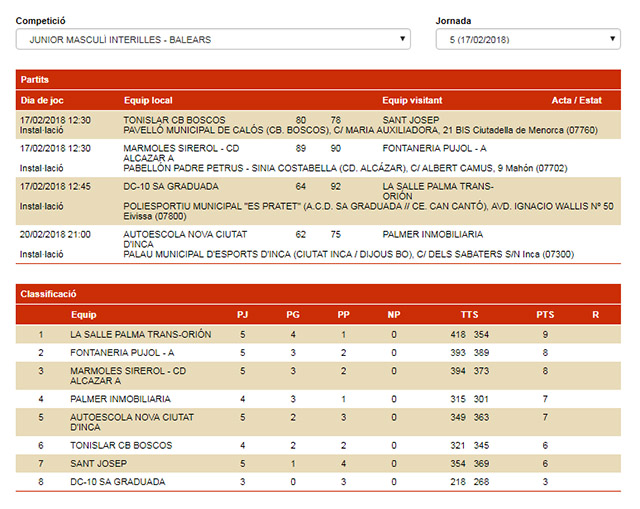This screenshot has width=640, height=509.
Task: Open the Competició dropdown
Action: (x=213, y=40)
